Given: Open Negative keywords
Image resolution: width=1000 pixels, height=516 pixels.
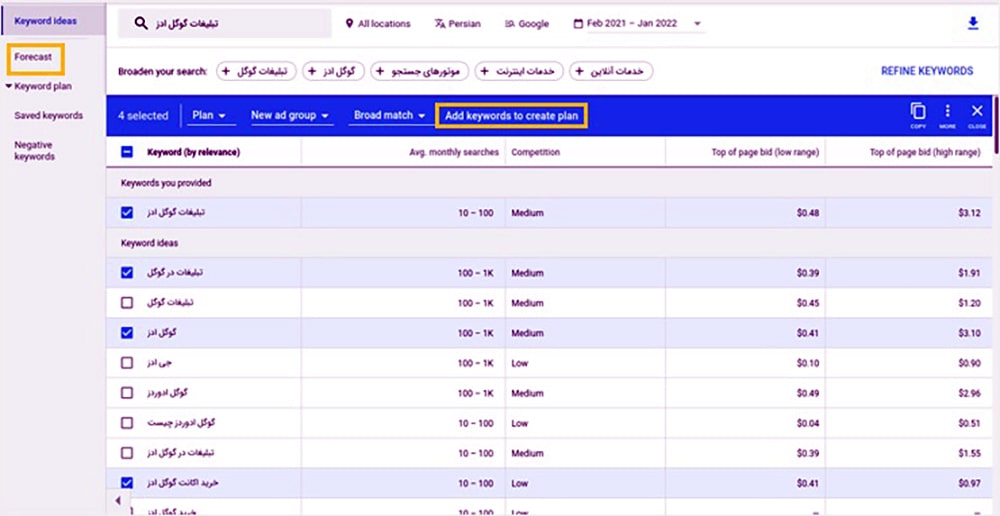Looking at the screenshot, I should tap(34, 151).
